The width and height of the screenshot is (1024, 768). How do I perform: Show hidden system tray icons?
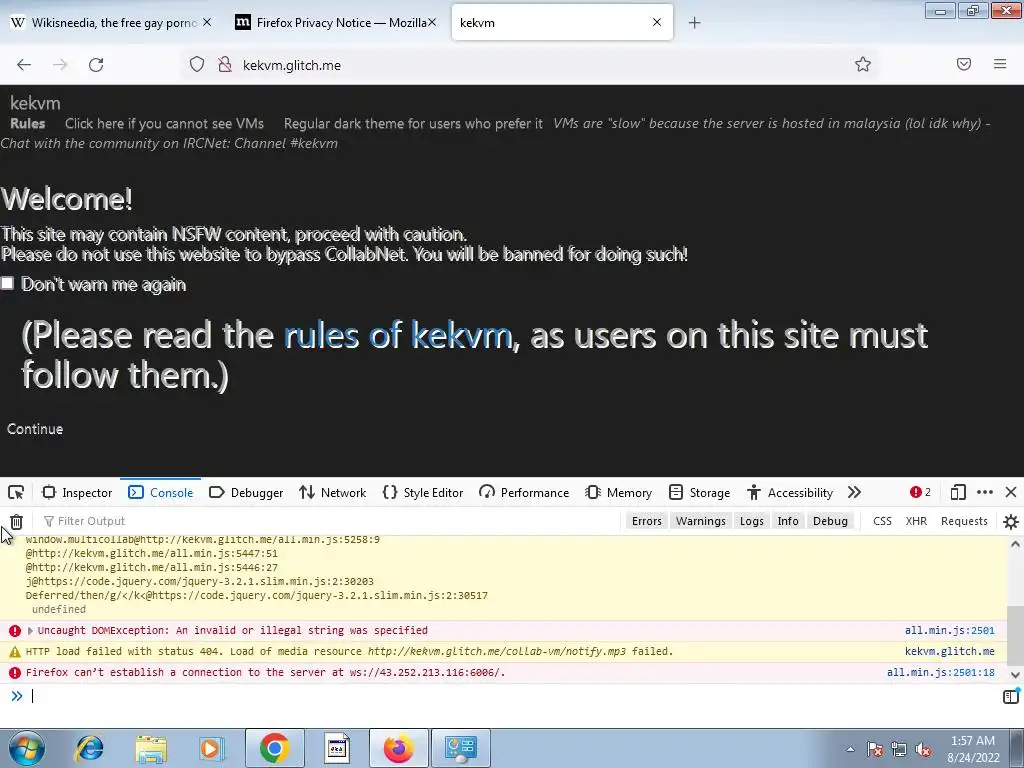(850, 749)
